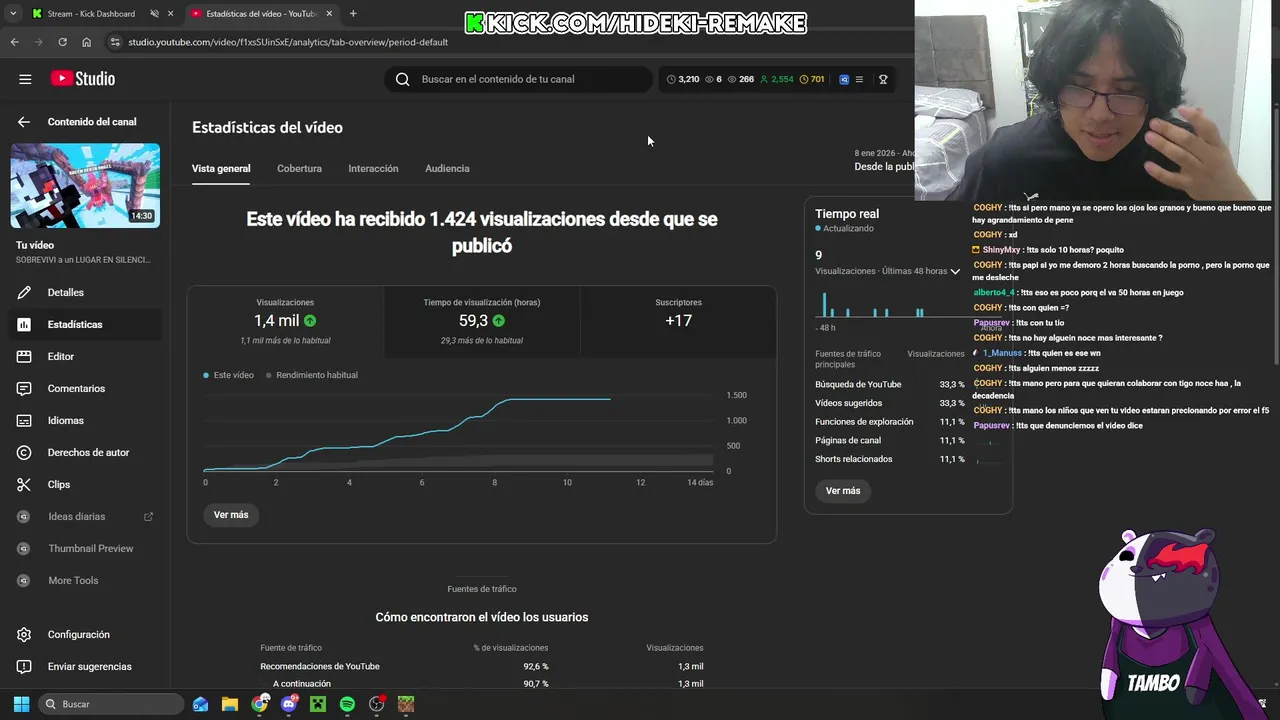Screen dimensions: 1280x720
Task: Open site info icon in address bar
Action: click(x=115, y=42)
